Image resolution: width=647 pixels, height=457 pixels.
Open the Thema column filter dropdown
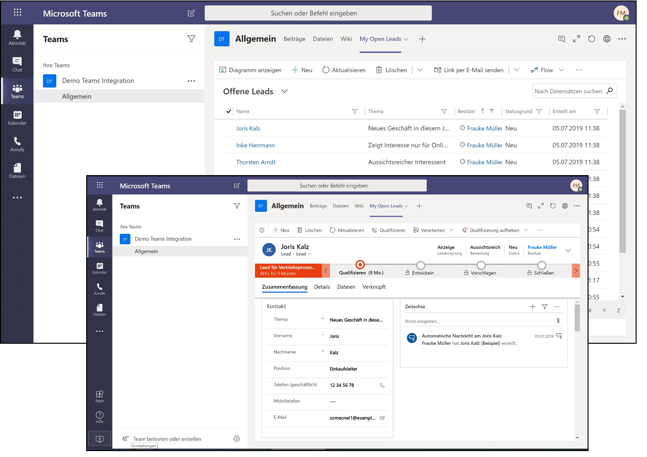[x=444, y=111]
